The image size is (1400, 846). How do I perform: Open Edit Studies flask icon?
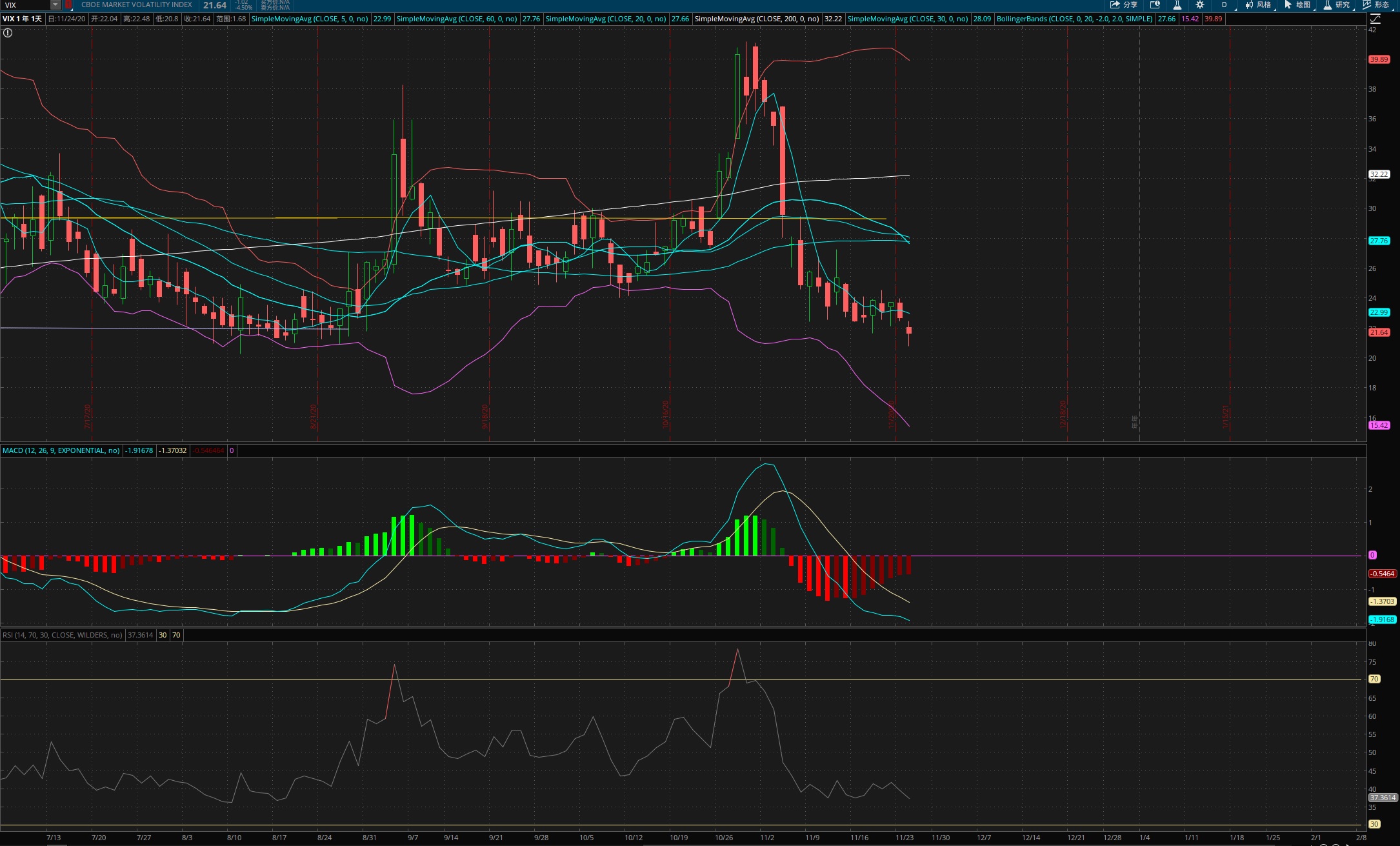tap(1177, 5)
